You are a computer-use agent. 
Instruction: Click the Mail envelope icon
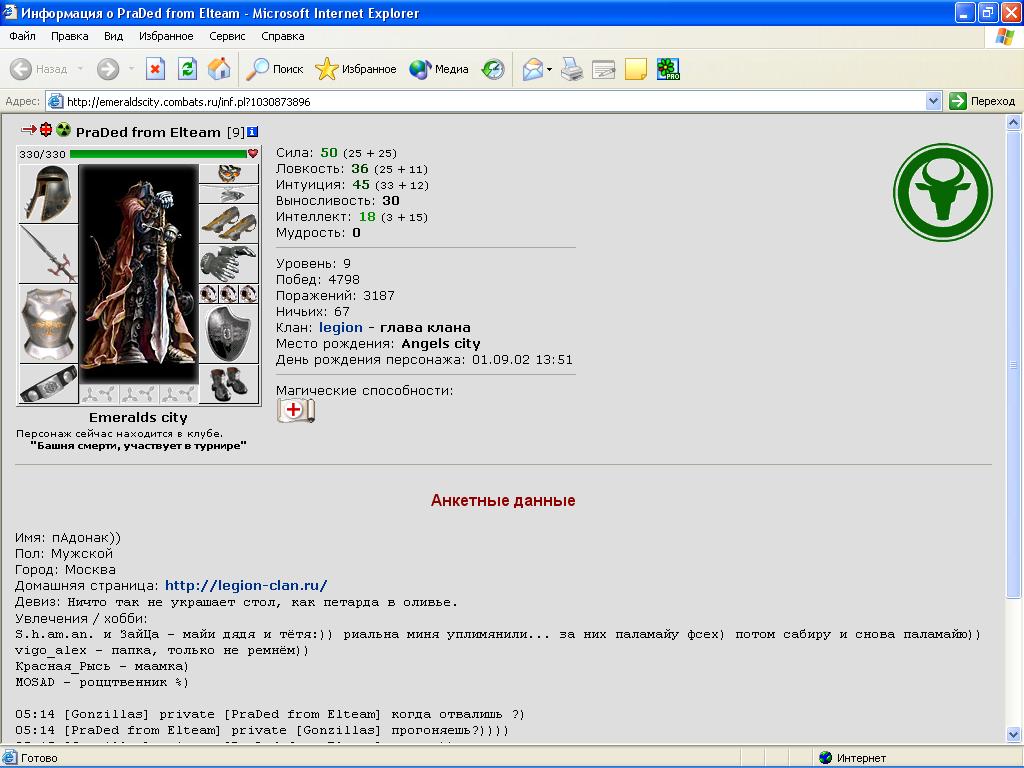[532, 69]
